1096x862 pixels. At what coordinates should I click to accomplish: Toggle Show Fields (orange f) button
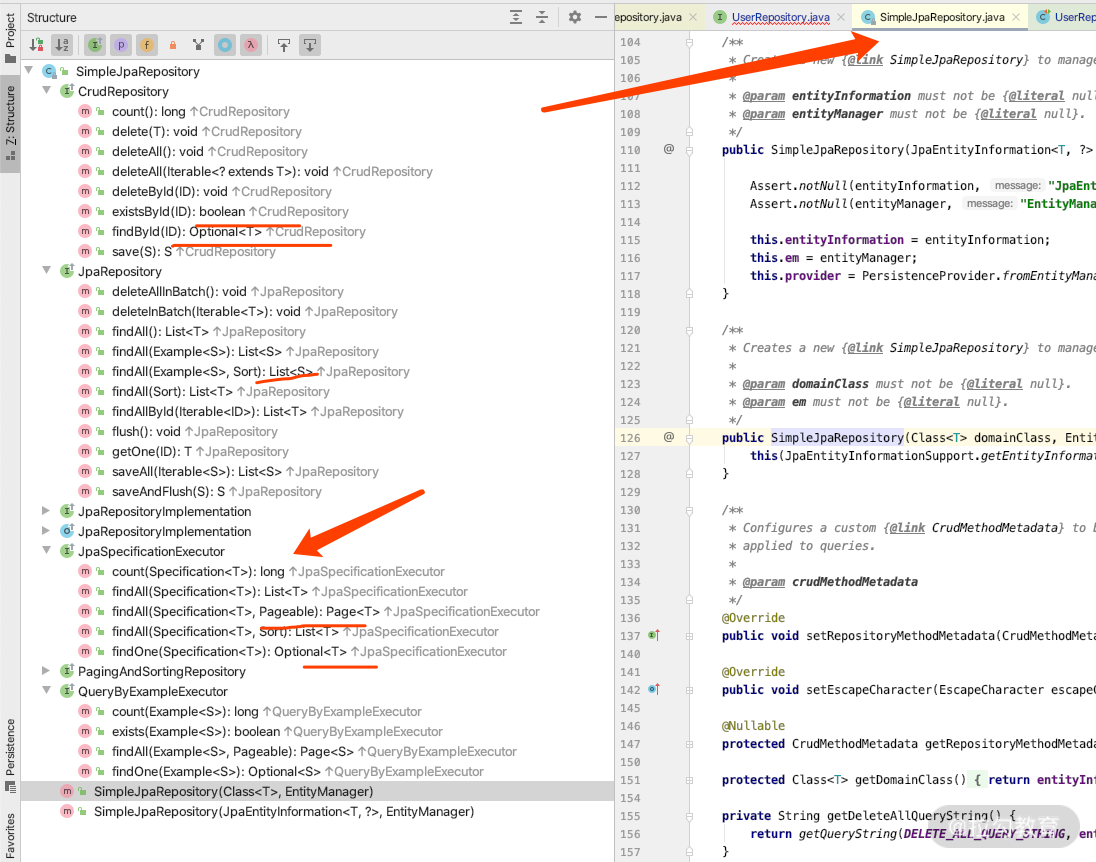pyautogui.click(x=147, y=45)
